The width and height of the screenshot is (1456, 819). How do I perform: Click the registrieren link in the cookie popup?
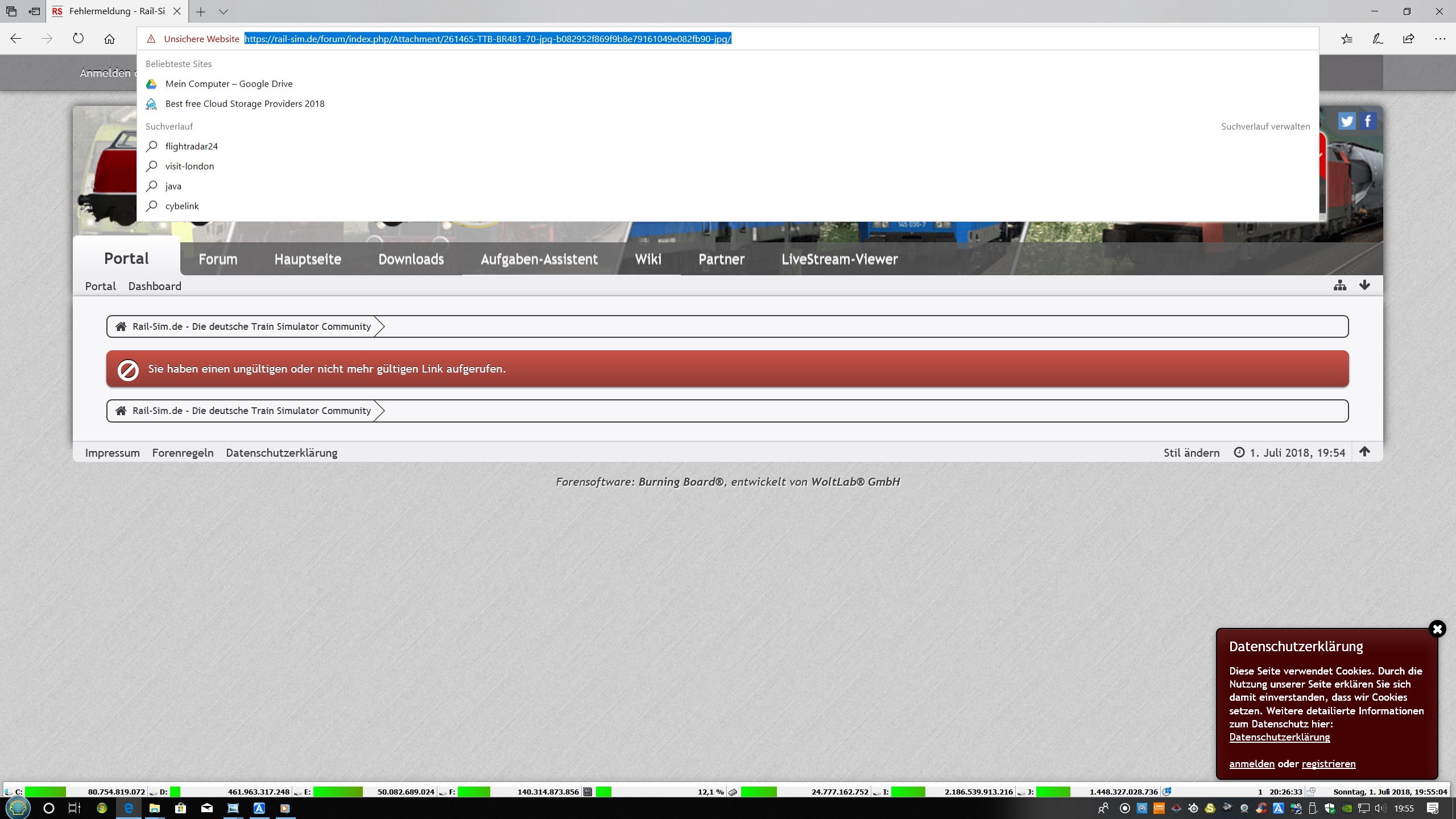pos(1328,764)
